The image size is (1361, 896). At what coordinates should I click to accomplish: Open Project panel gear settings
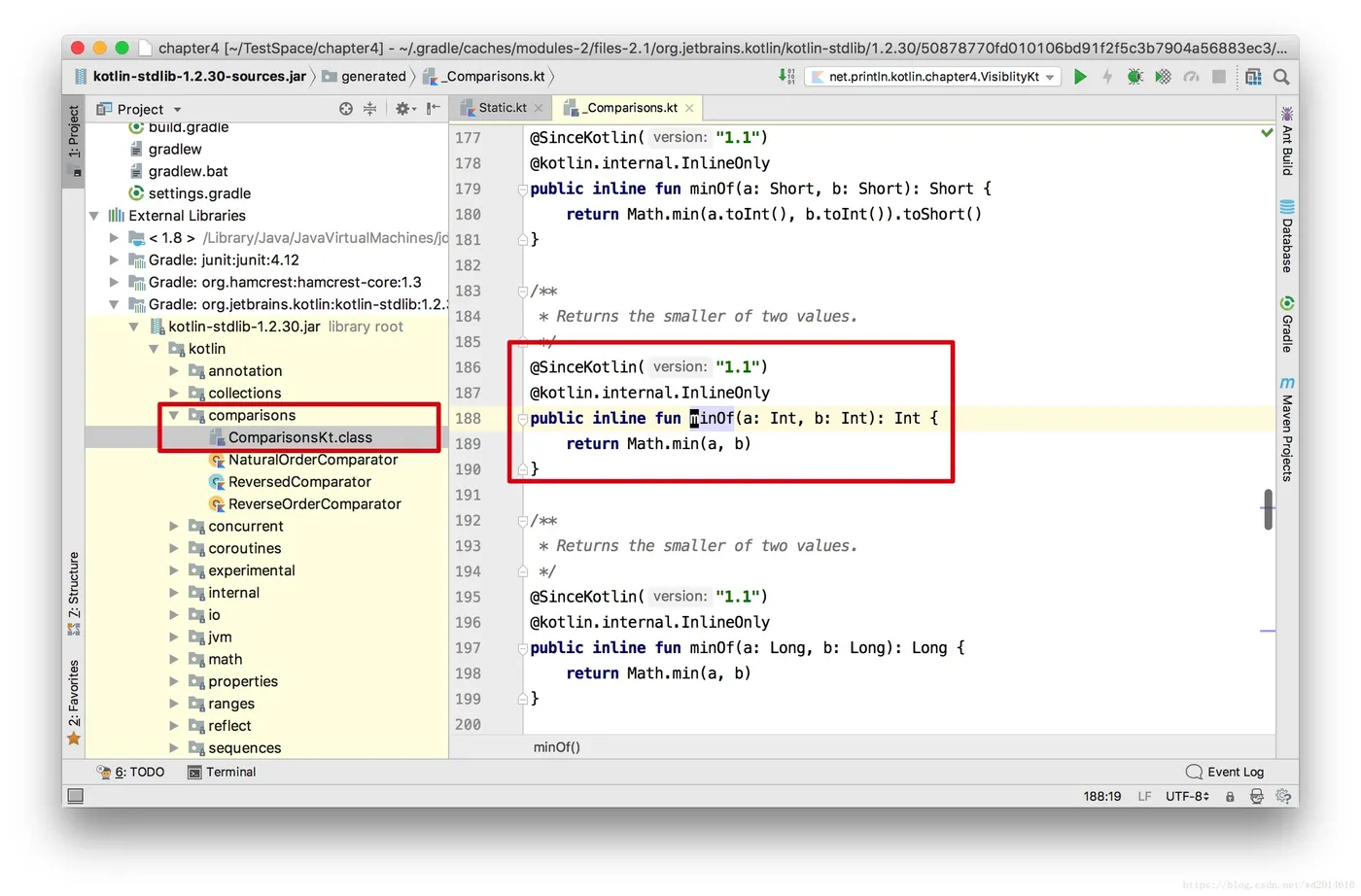(x=404, y=109)
